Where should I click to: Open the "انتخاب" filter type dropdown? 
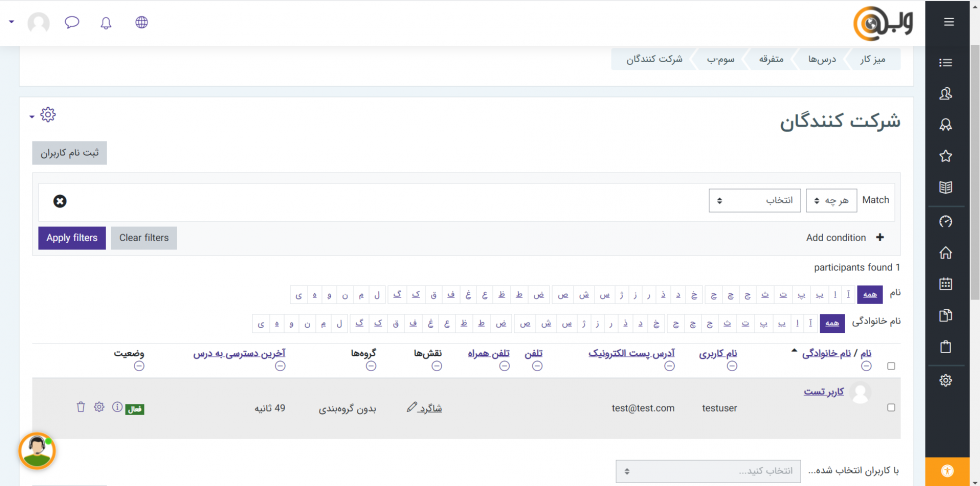[754, 201]
